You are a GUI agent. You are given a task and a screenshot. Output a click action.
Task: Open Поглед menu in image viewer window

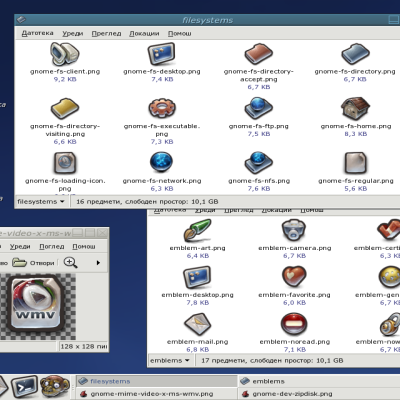[52, 246]
